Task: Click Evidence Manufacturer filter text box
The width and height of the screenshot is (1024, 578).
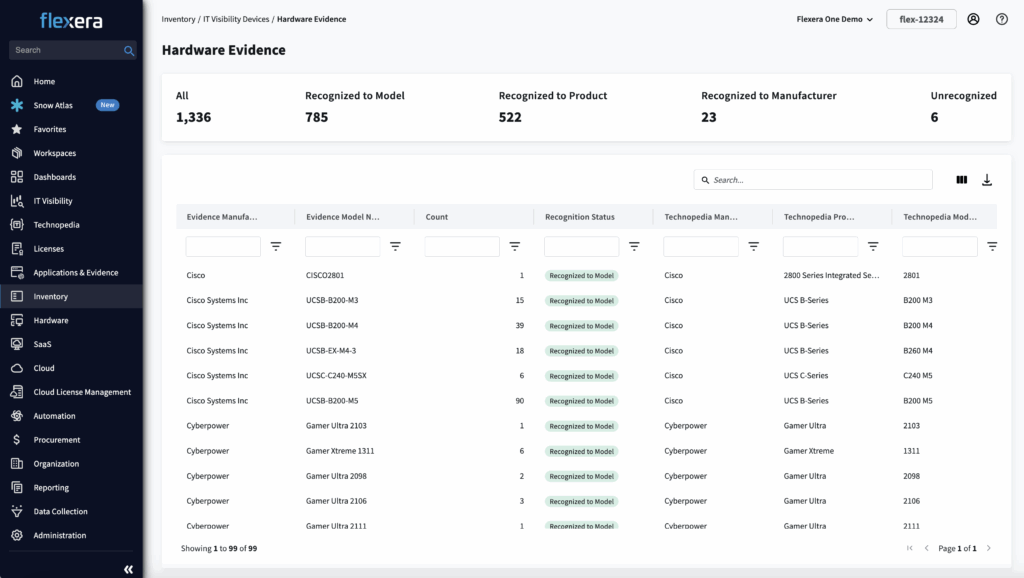Action: pos(223,246)
